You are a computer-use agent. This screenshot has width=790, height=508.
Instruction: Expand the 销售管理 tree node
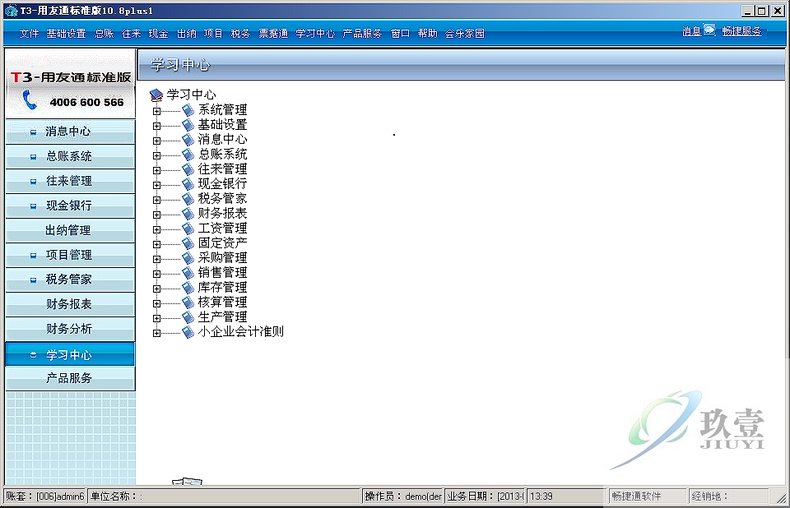pyautogui.click(x=157, y=274)
